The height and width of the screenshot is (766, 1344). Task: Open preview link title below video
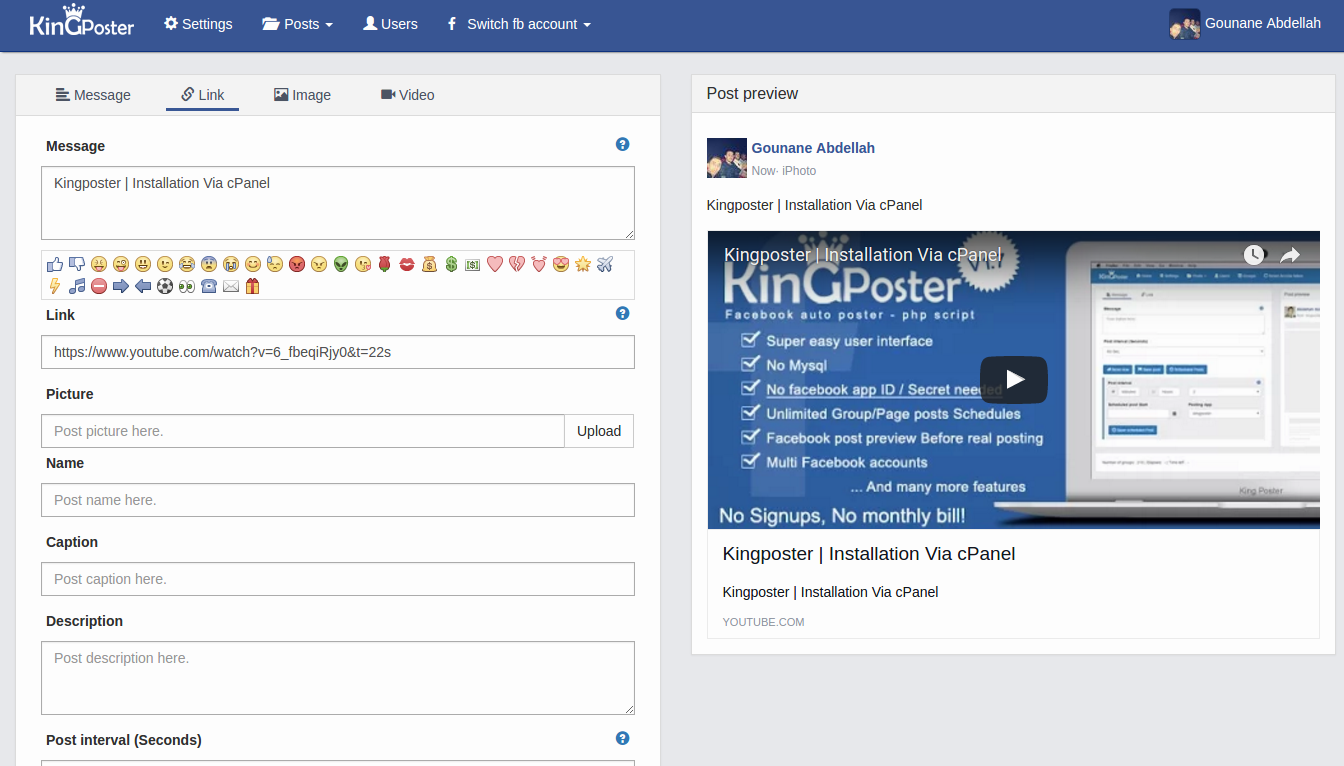pos(868,554)
